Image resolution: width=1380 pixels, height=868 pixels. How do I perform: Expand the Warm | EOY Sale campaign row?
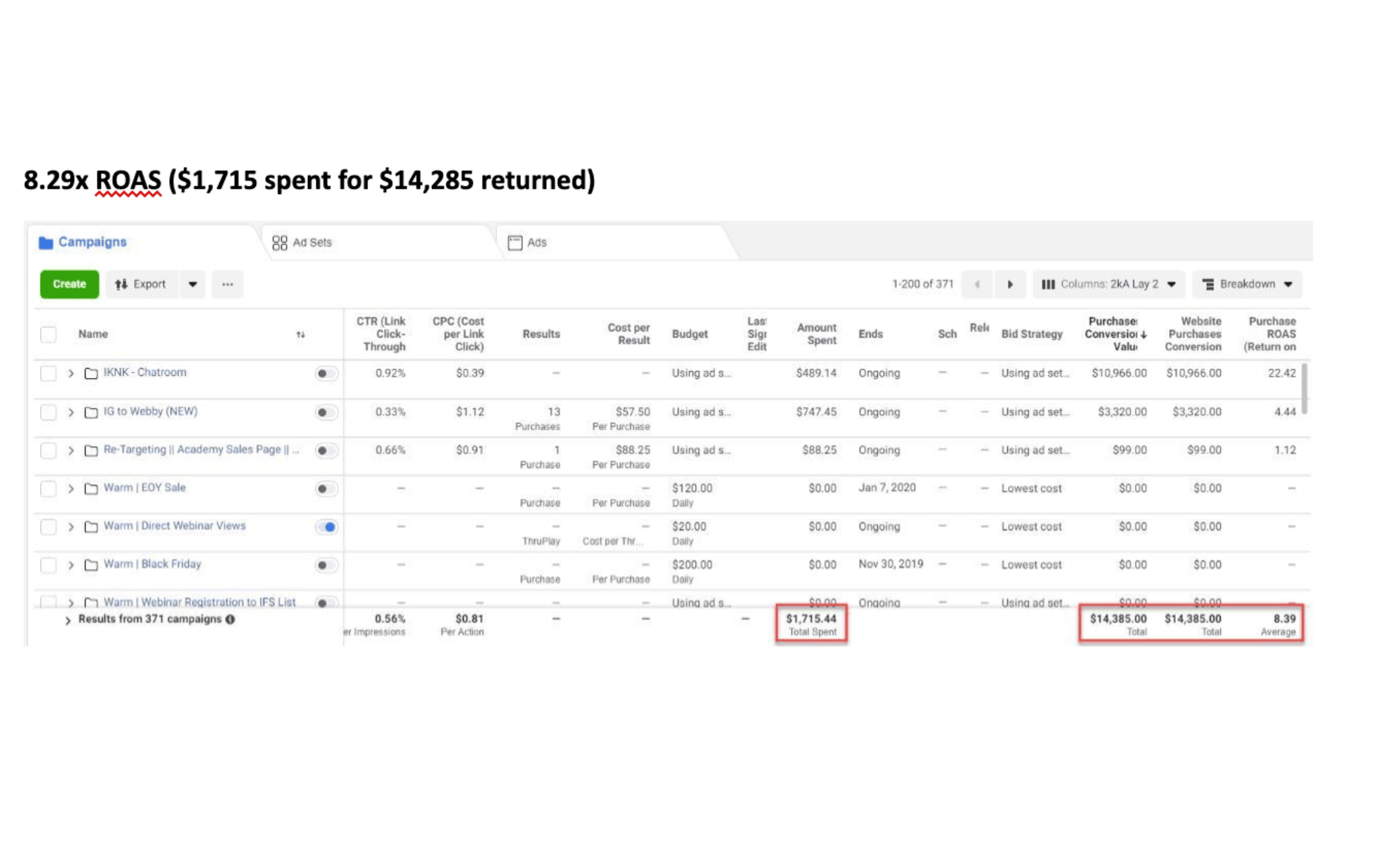[71, 489]
